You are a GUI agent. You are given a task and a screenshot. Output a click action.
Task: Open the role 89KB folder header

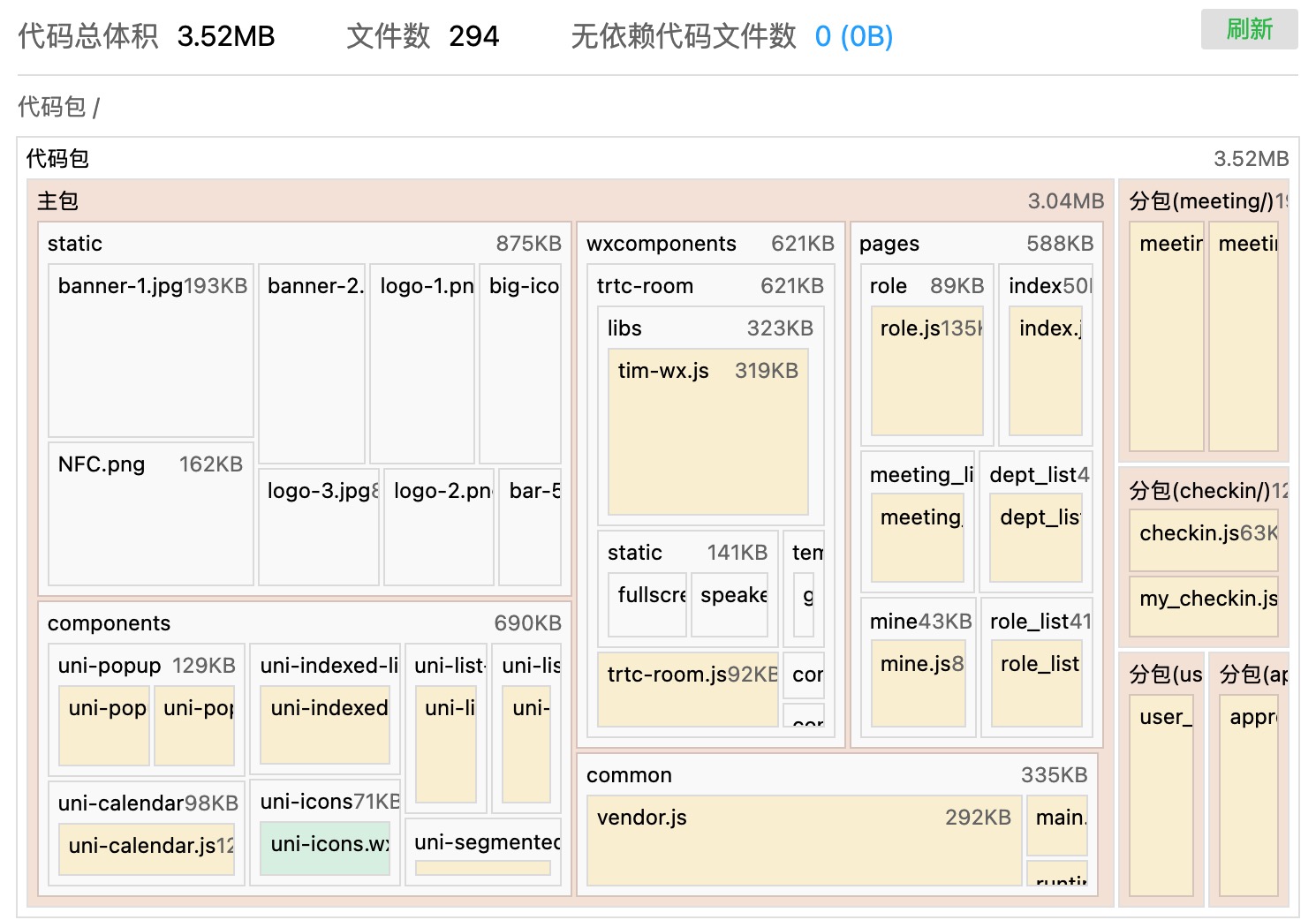tap(926, 286)
